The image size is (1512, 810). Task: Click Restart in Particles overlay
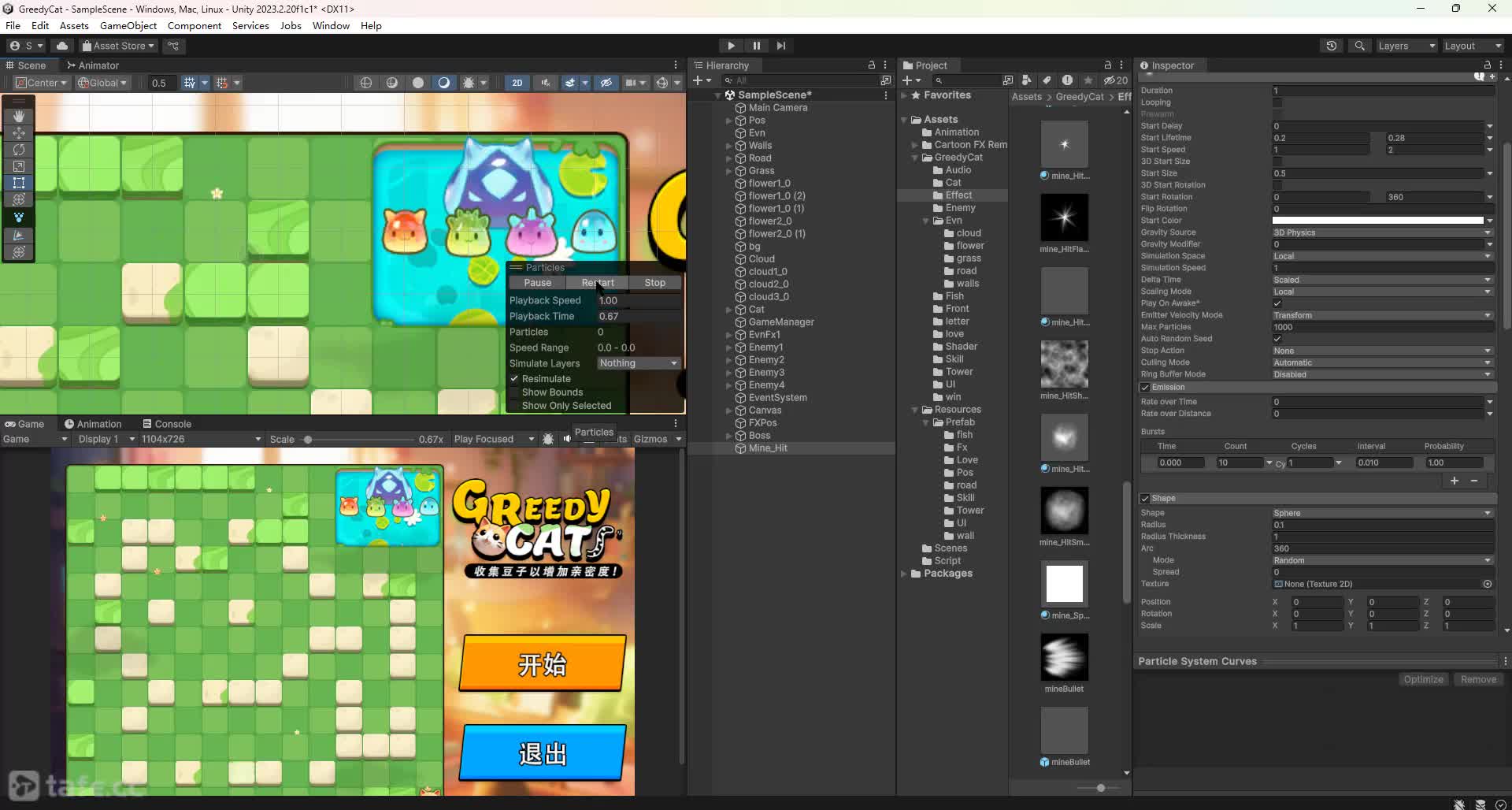[598, 283]
